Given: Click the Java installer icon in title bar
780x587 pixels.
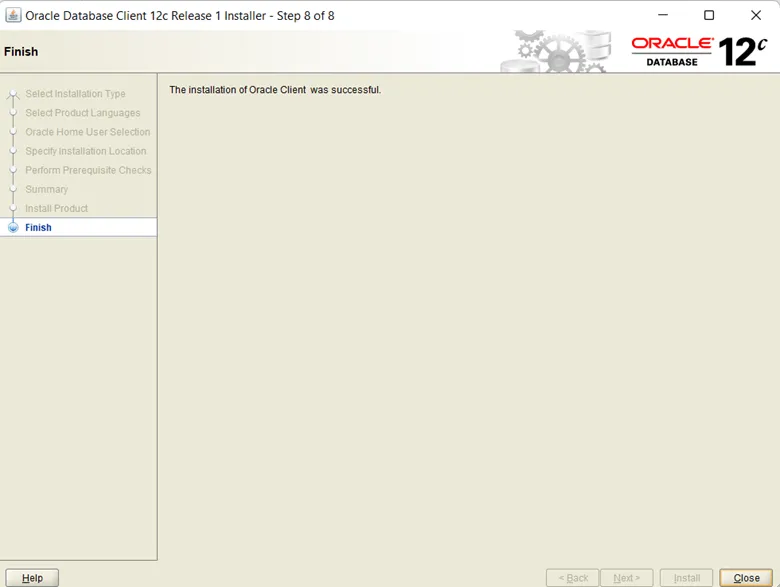Looking at the screenshot, I should (13, 15).
